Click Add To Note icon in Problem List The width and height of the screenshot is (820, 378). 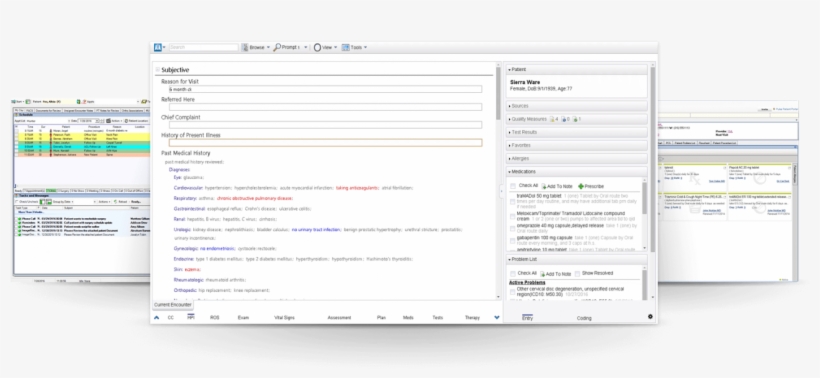tap(543, 273)
